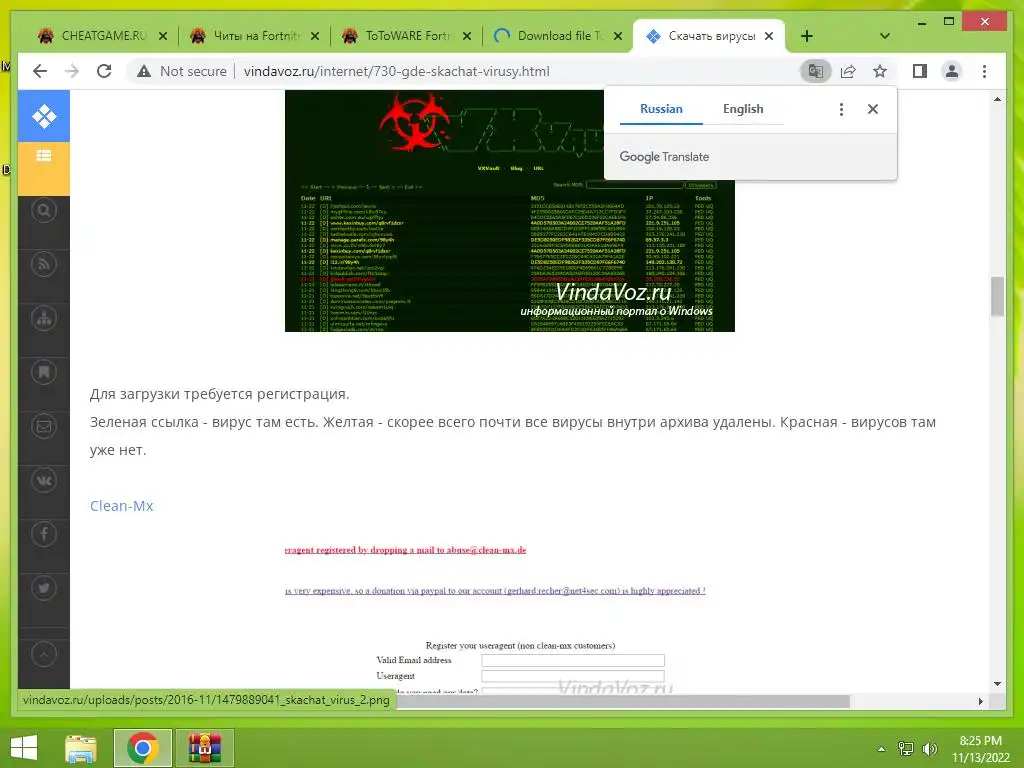
Task: Open the Clean-Mx link
Action: coord(121,506)
